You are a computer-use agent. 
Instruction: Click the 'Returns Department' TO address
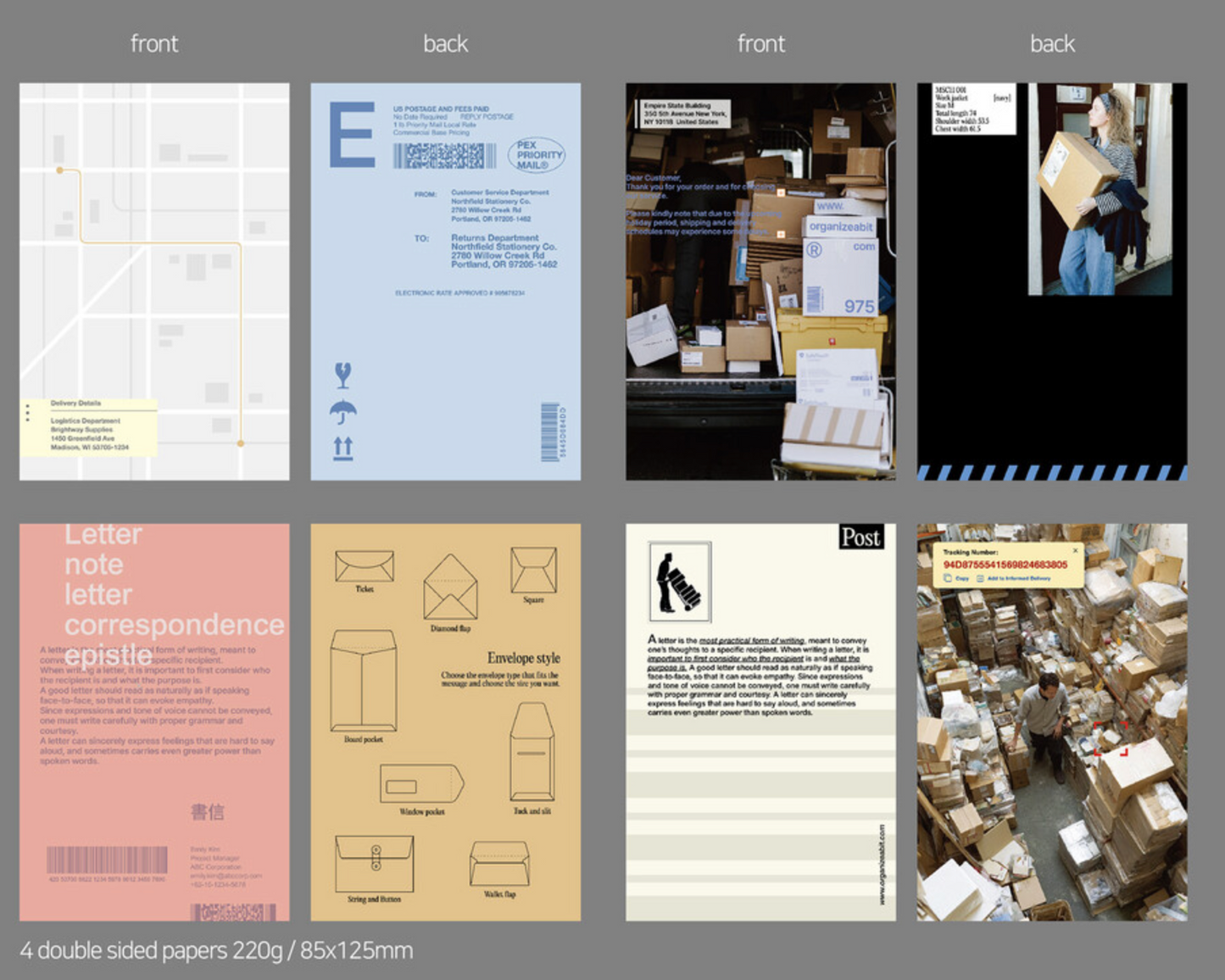[504, 251]
